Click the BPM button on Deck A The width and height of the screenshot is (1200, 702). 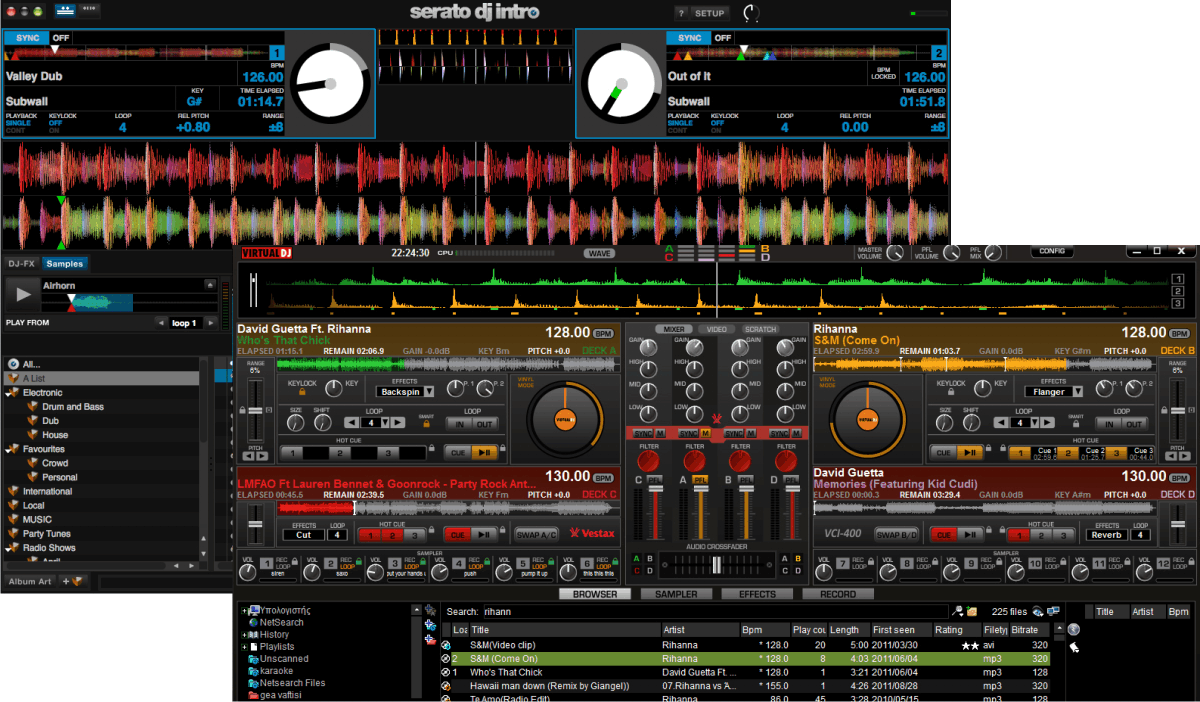(x=603, y=333)
